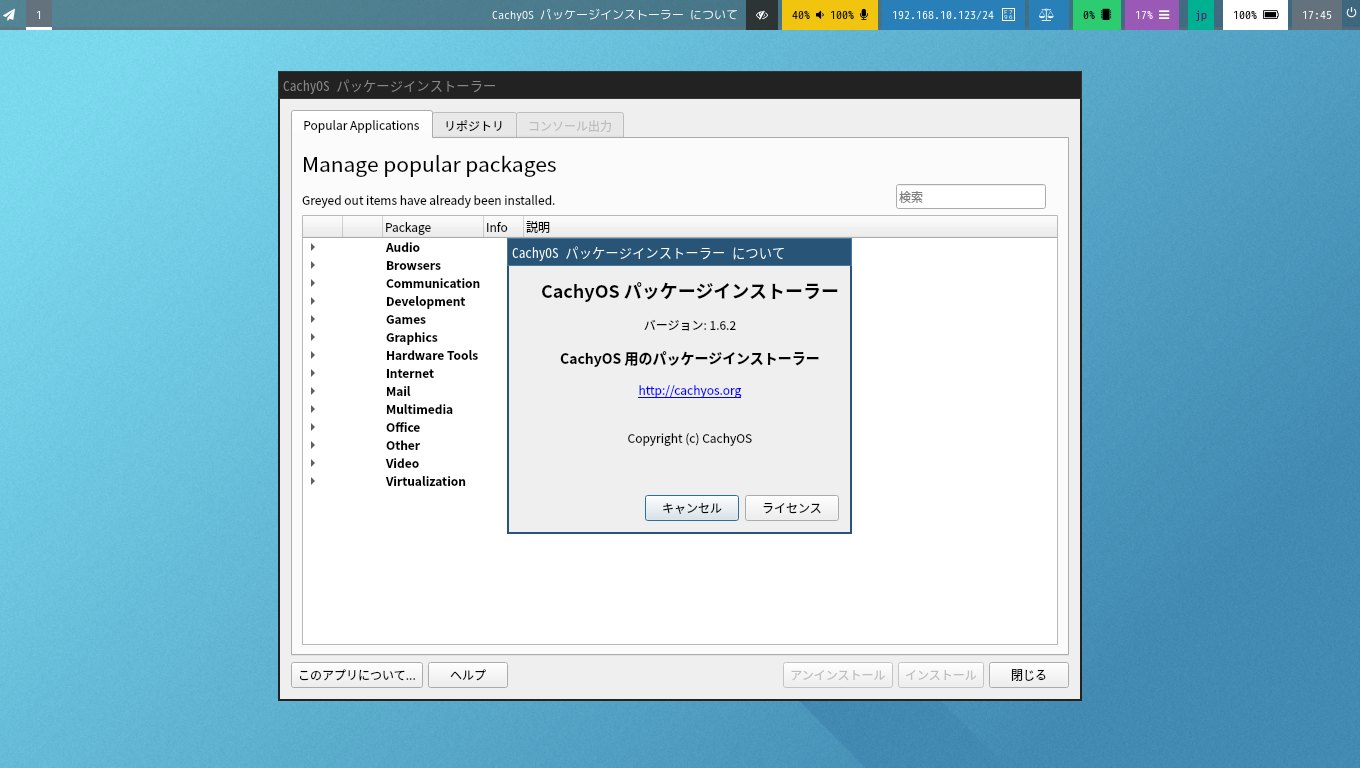Click the speaker volume icon in panel
Viewport: 1360px width, 768px height.
click(x=820, y=15)
